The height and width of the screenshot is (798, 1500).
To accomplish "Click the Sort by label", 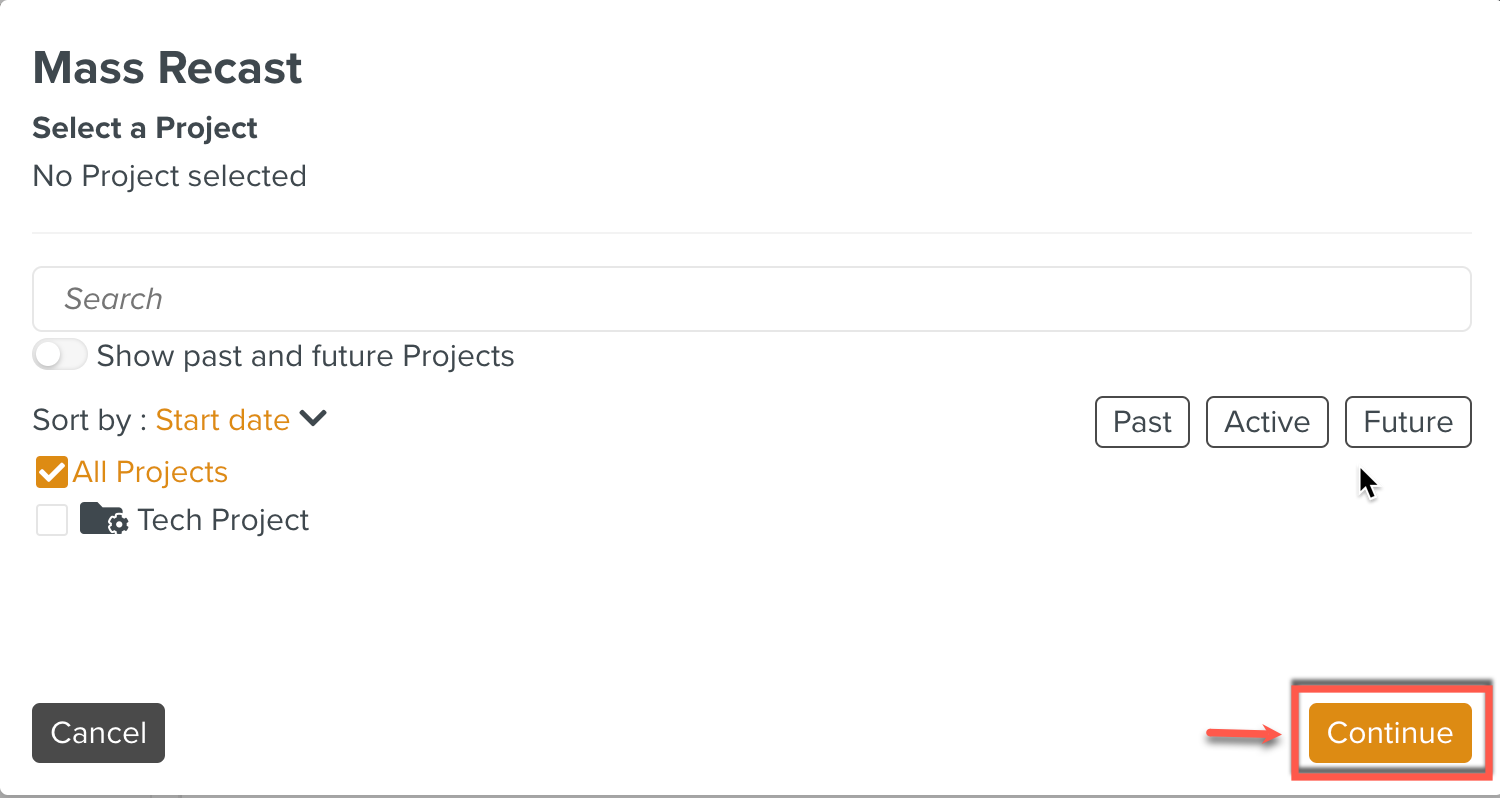I will [x=90, y=420].
